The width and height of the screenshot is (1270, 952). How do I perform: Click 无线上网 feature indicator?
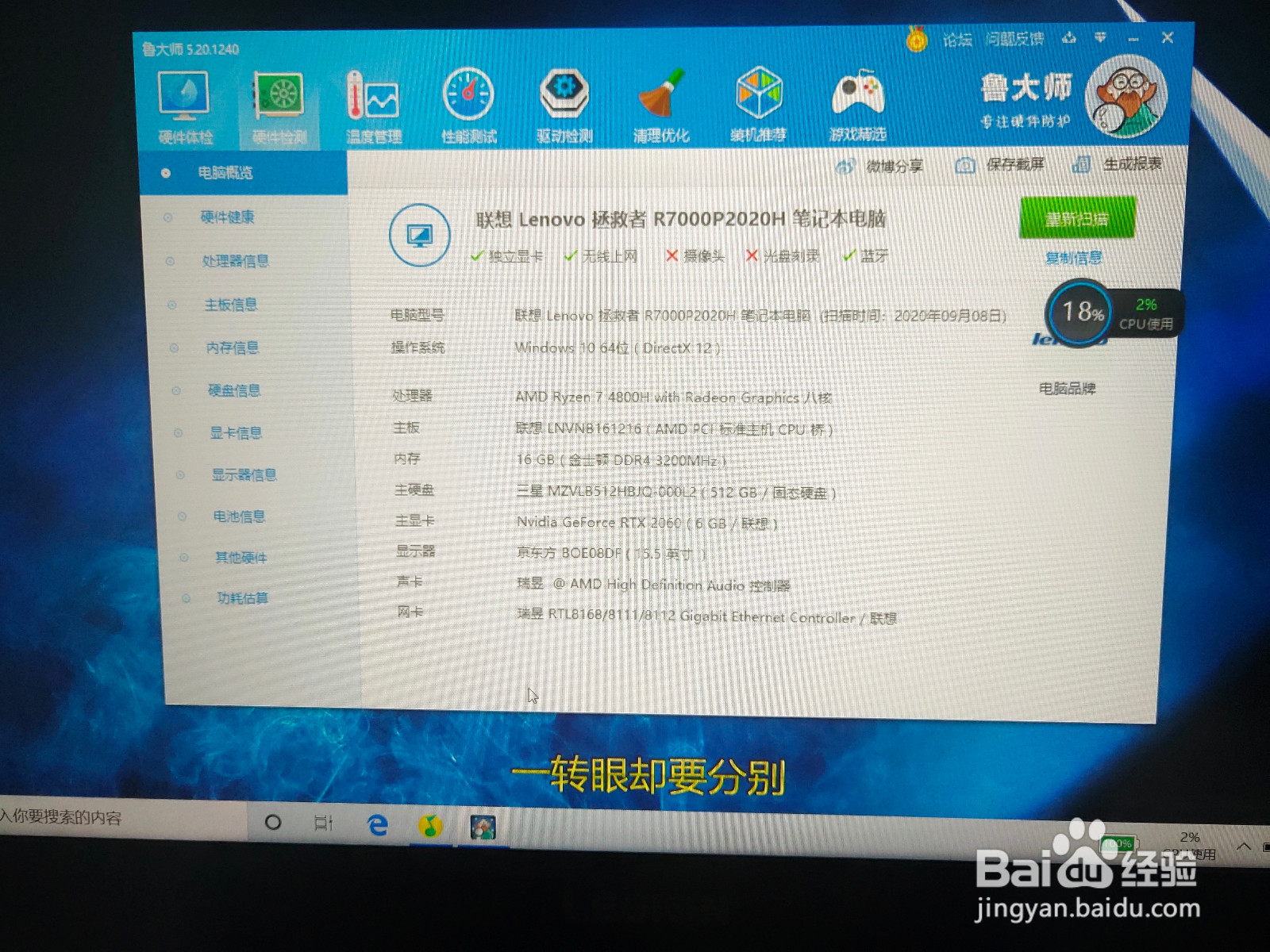(601, 255)
